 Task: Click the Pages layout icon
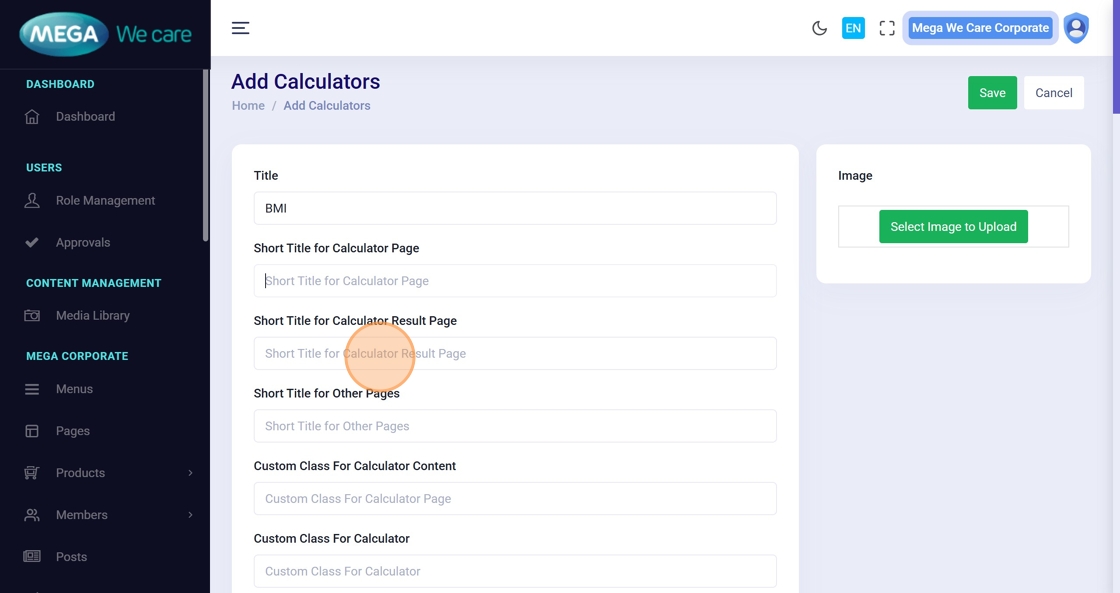tap(32, 431)
